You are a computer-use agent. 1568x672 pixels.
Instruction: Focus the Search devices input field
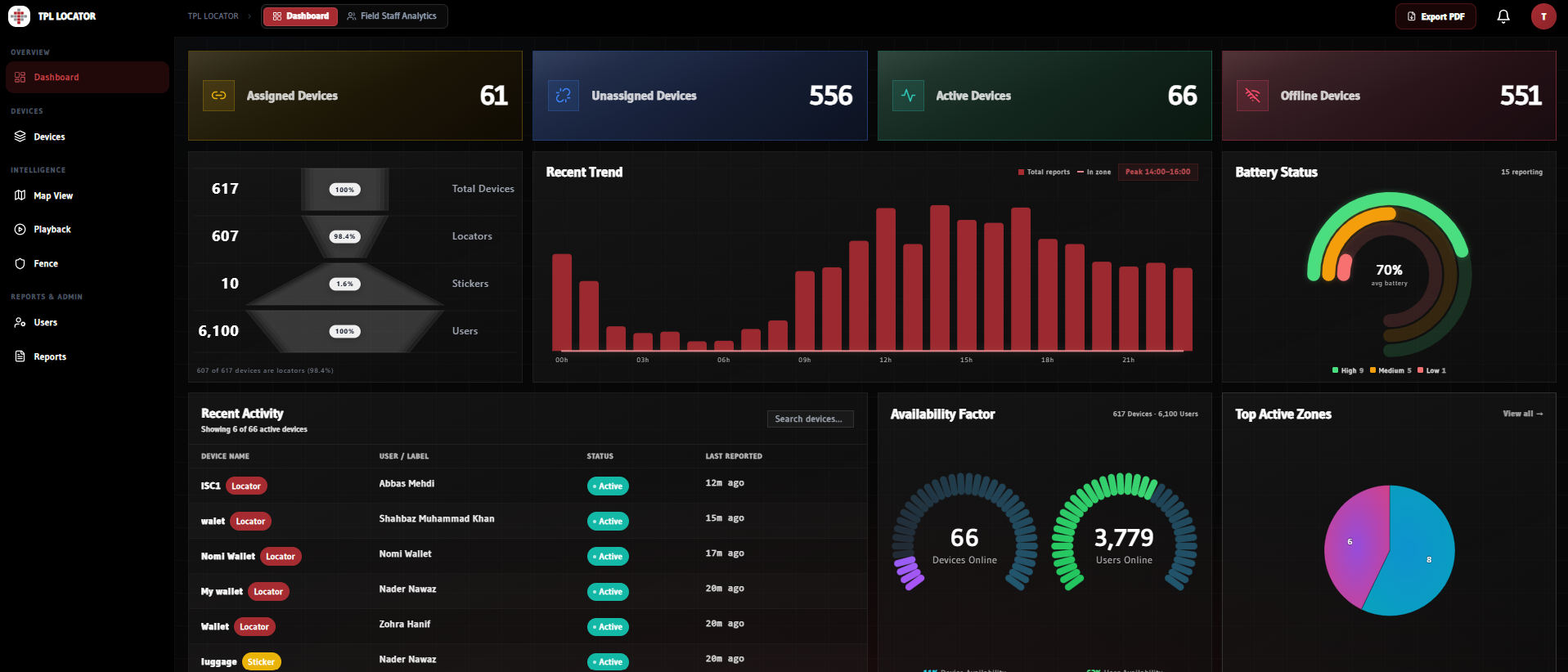[x=810, y=419]
